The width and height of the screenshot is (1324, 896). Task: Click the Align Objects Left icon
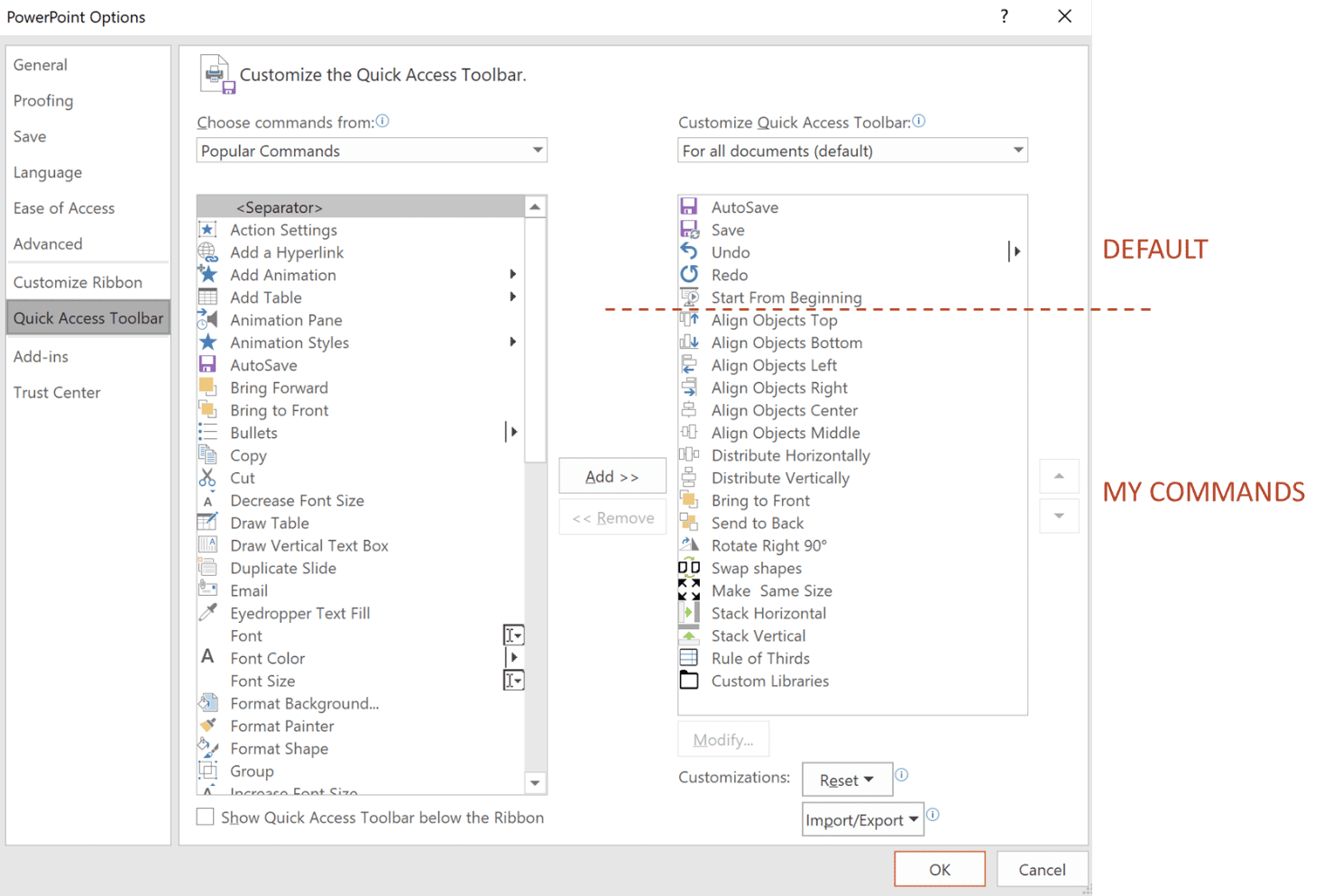[x=689, y=365]
